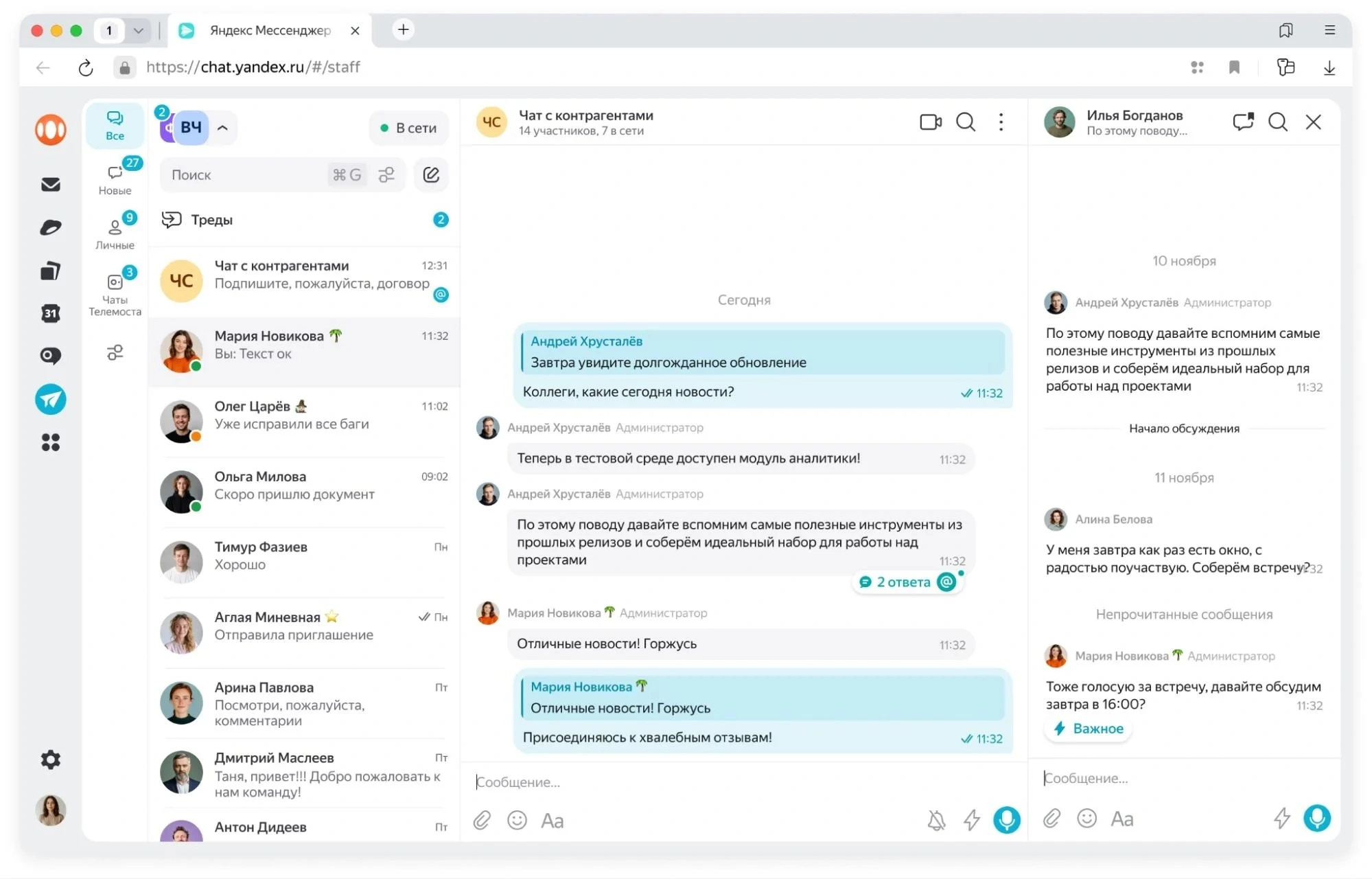Viewport: 1372px width, 879px height.
Task: Switch to the Новые chats tab
Action: (115, 179)
